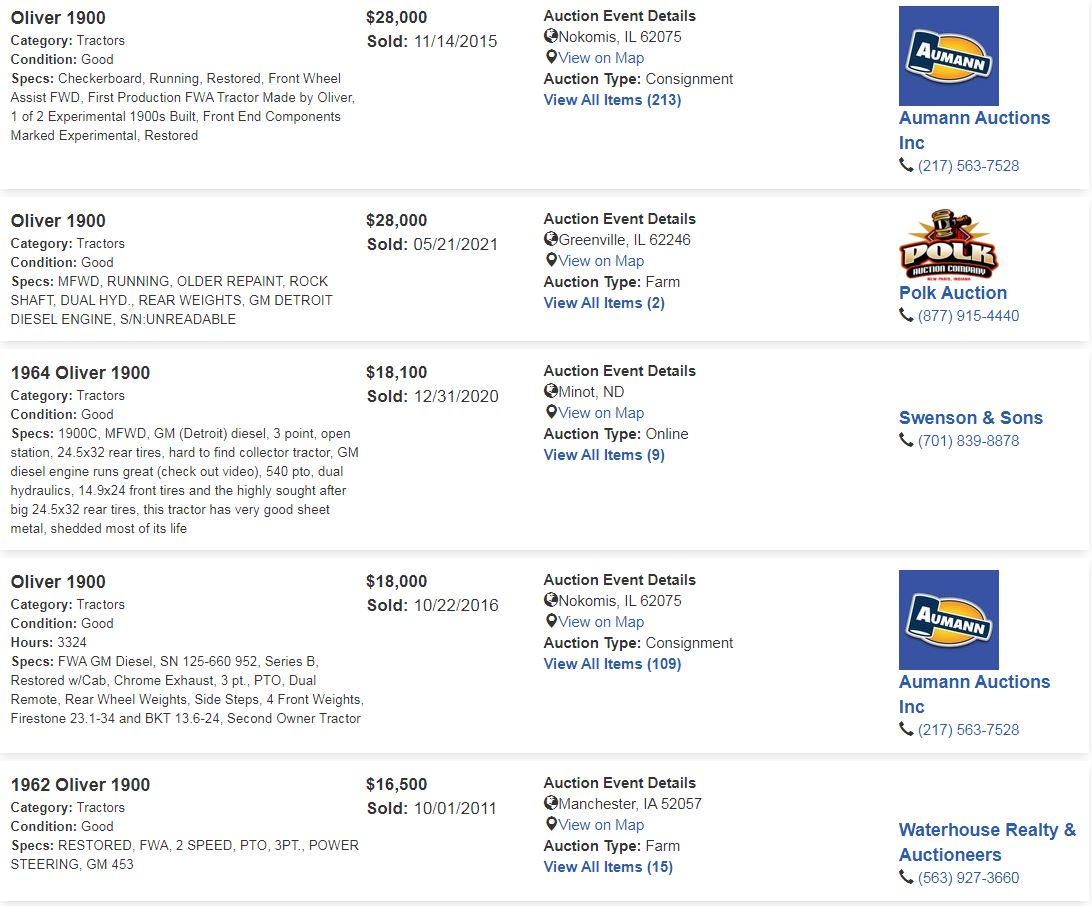Click globe icon beside Manchester, IA 52057
1092x906 pixels.
point(551,804)
